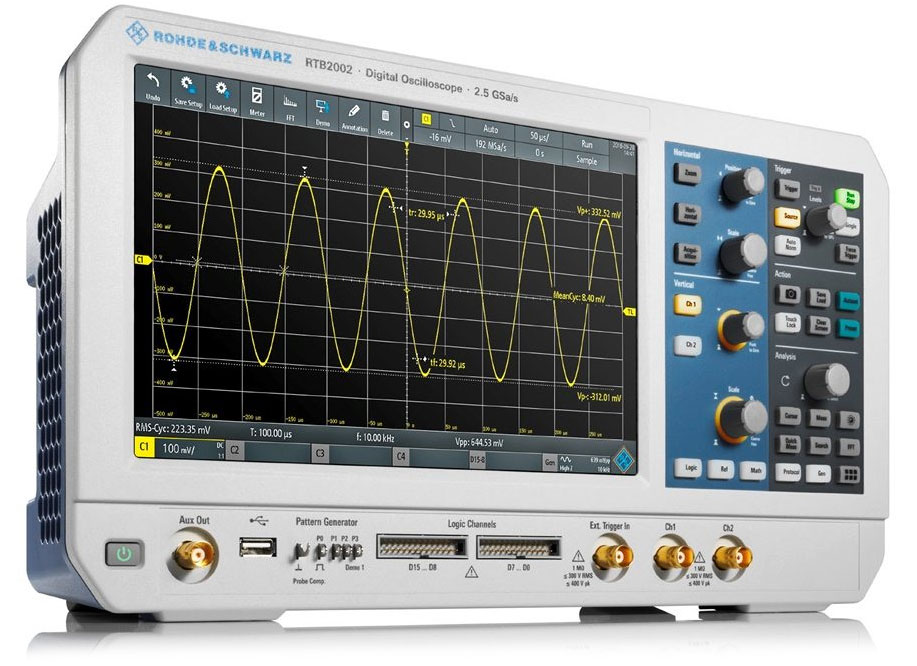Push the yellow Ch 1 key in Vertical section

pos(688,305)
